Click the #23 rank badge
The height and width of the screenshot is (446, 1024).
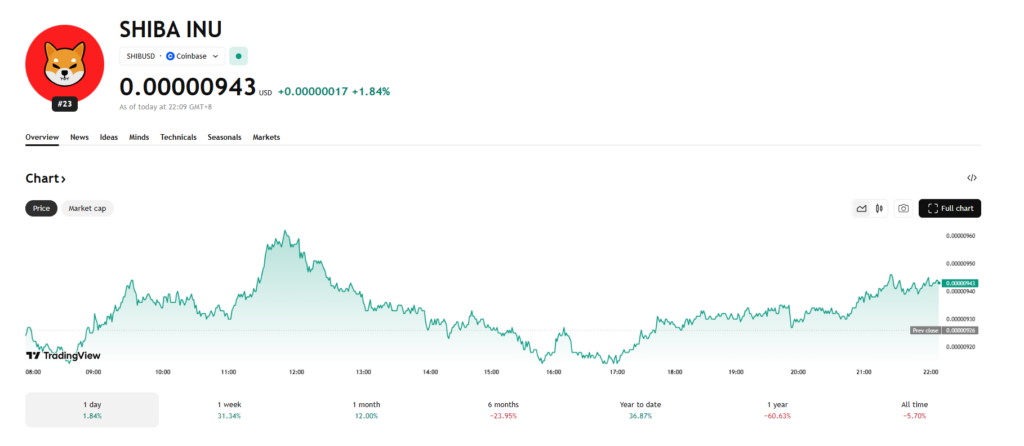(x=65, y=103)
